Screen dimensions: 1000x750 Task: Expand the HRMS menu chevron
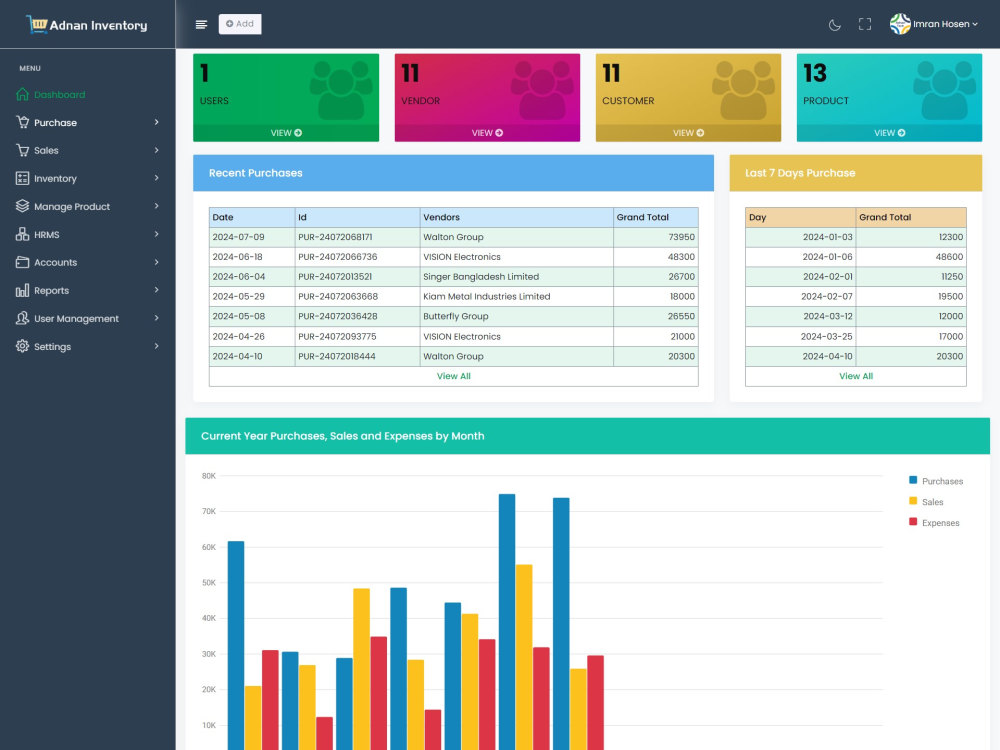tap(156, 234)
